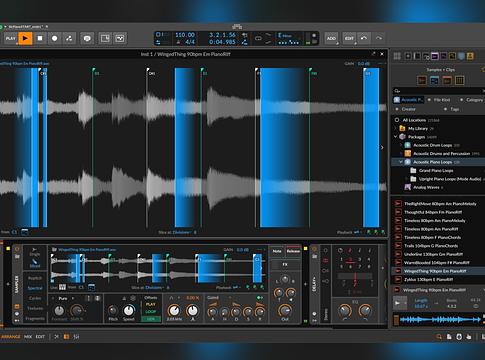The width and height of the screenshot is (485, 360).
Task: Switch to the Note tab in Sampler
Action: pos(277,251)
